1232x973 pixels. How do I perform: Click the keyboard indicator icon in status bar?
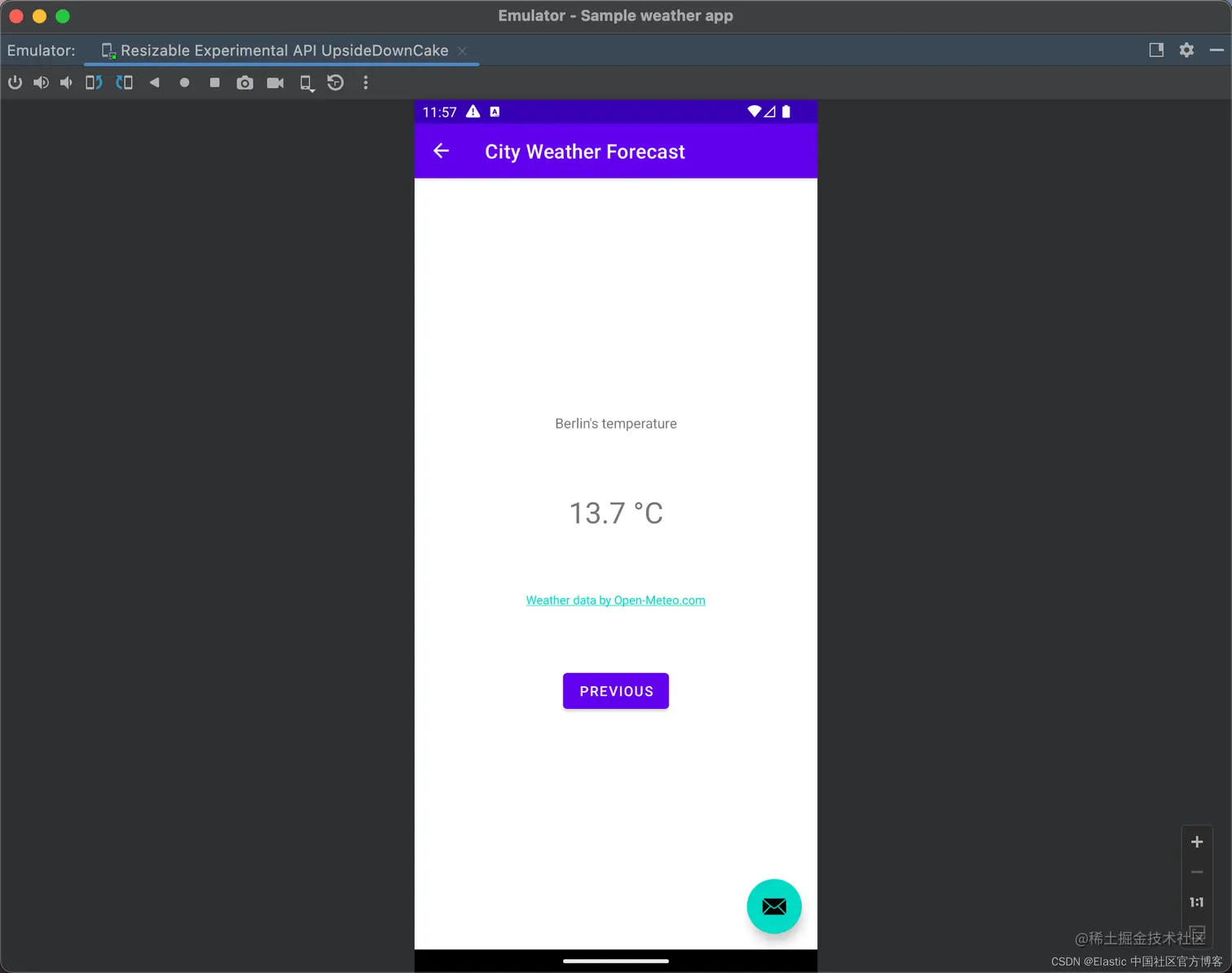[x=495, y=112]
